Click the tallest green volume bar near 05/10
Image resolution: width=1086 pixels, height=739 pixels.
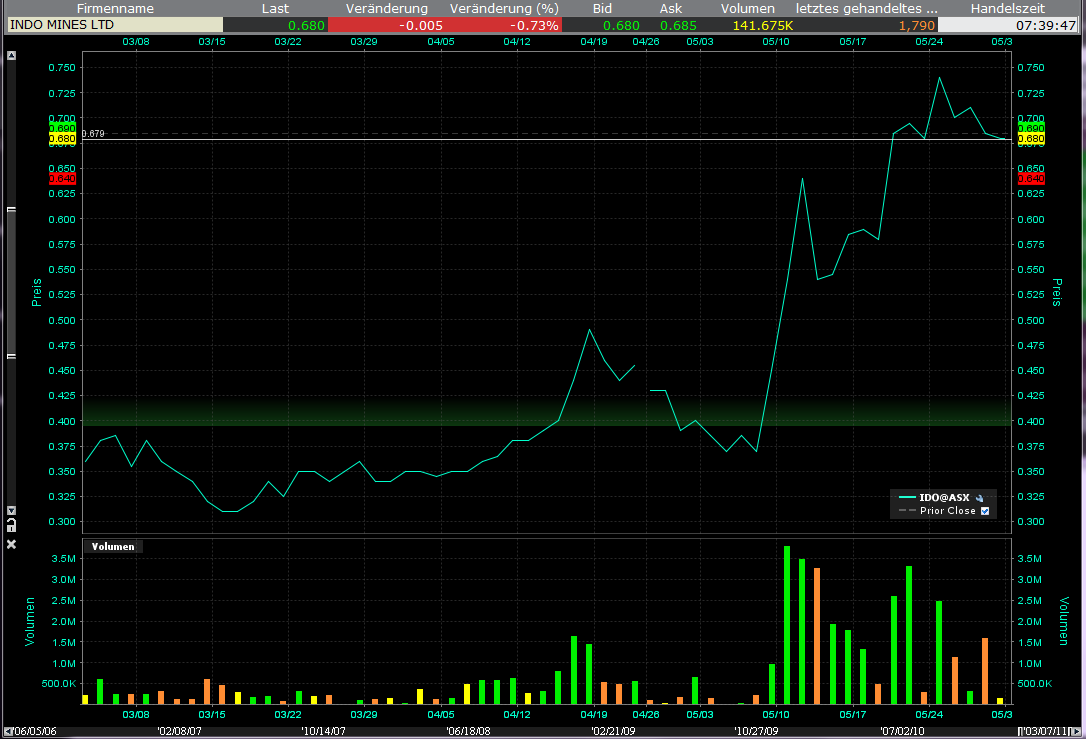[x=787, y=625]
